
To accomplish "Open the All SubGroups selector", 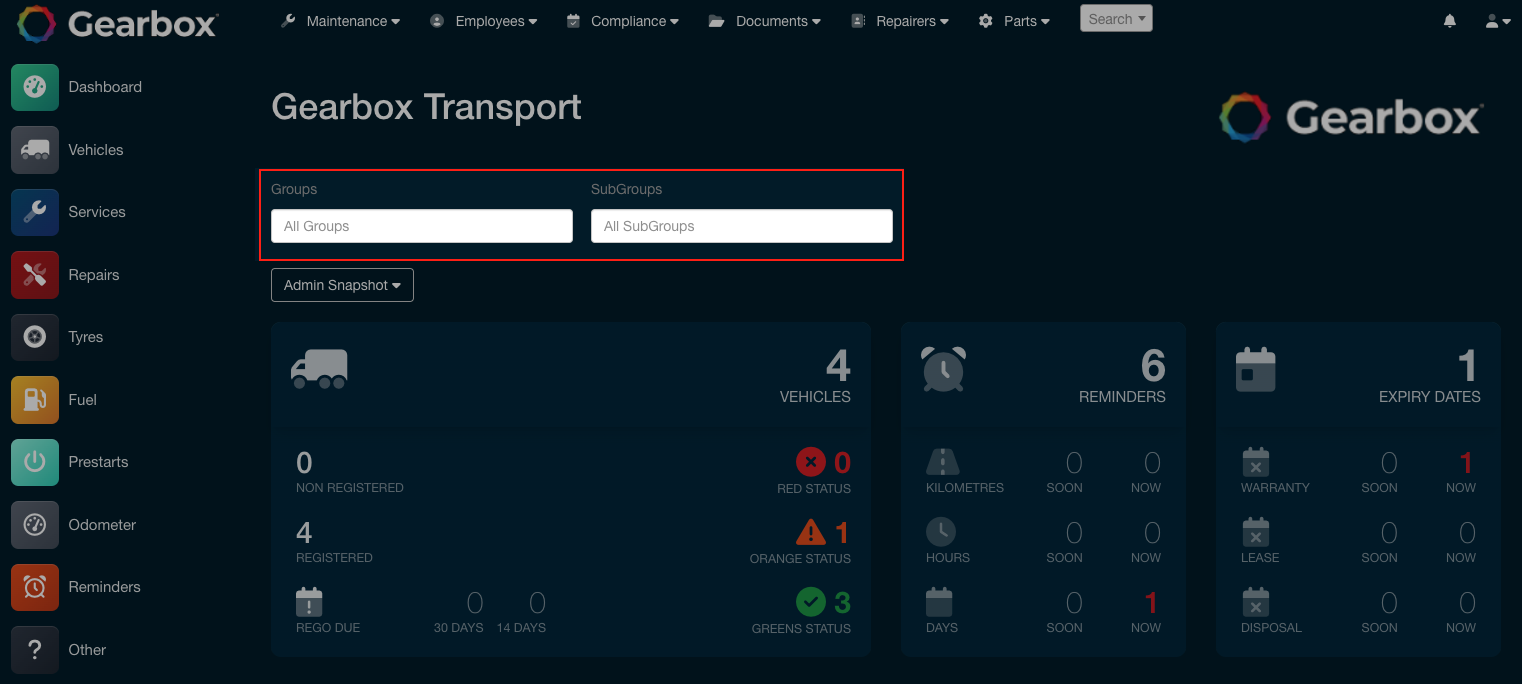I will [742, 226].
